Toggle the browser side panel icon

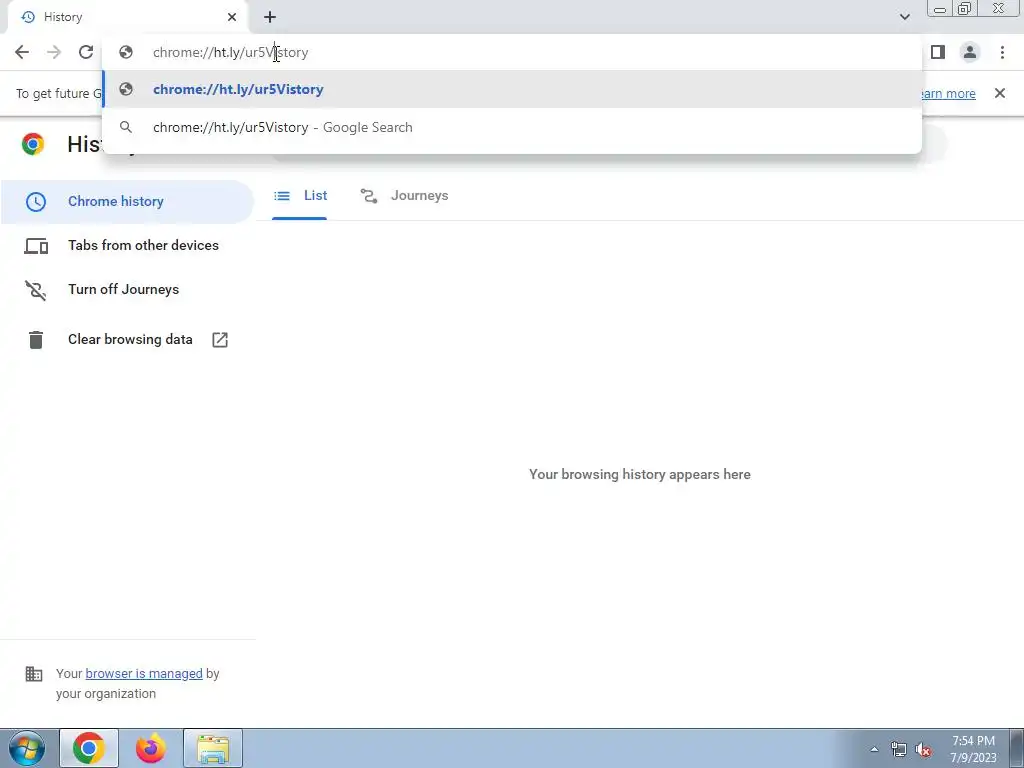[938, 52]
